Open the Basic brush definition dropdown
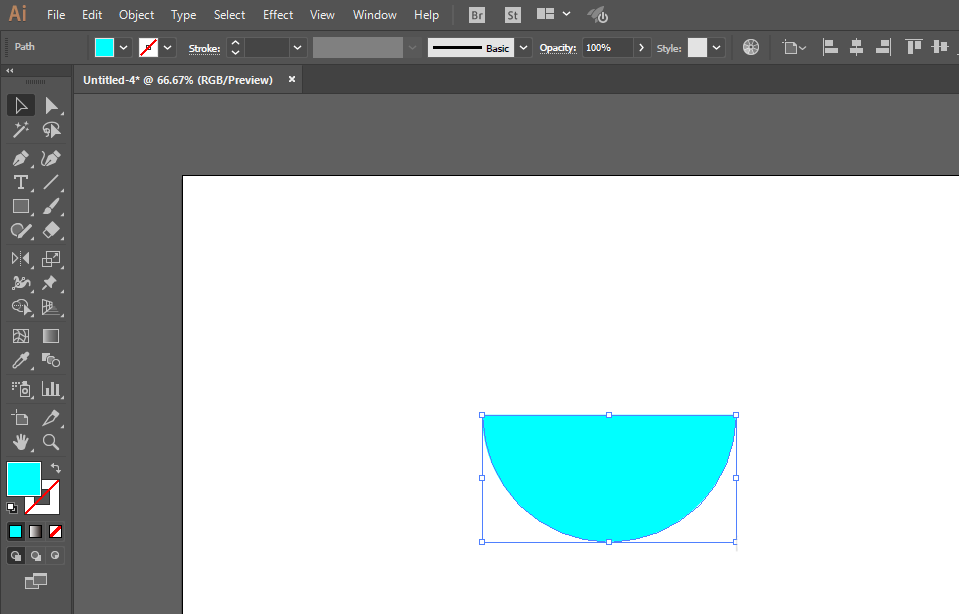This screenshot has height=614, width=959. [x=524, y=48]
